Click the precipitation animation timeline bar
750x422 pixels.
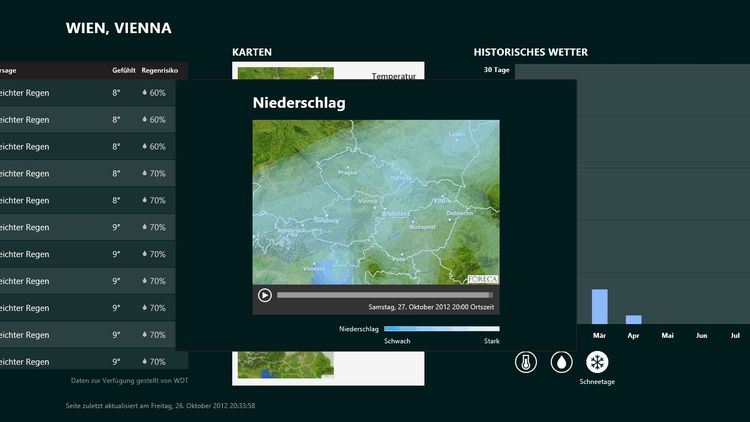[384, 295]
